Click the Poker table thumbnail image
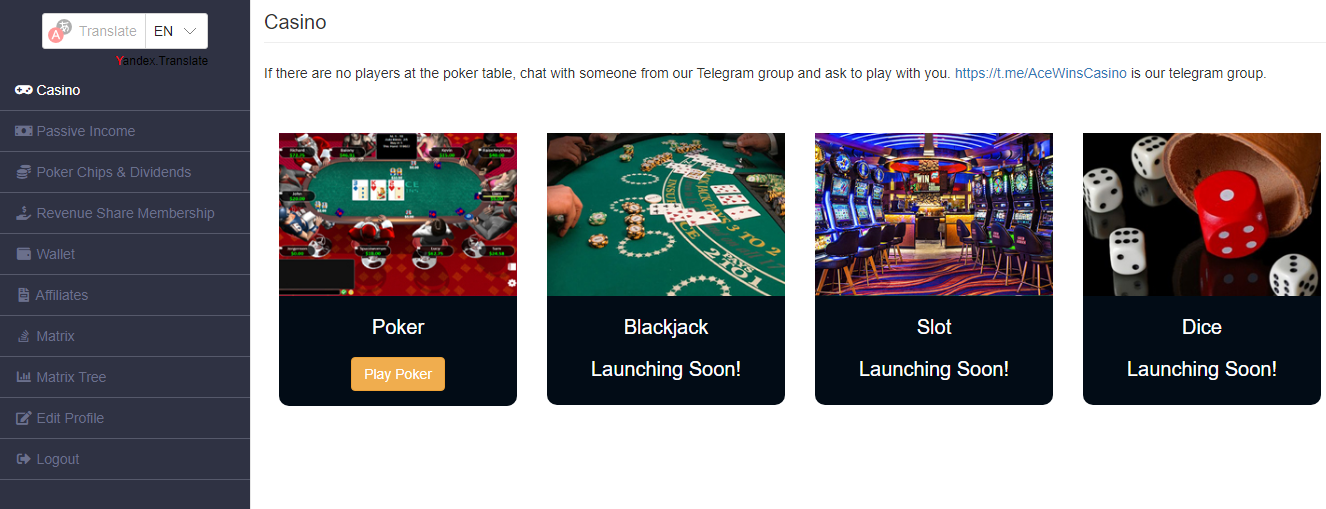The image size is (1326, 509). [x=398, y=214]
